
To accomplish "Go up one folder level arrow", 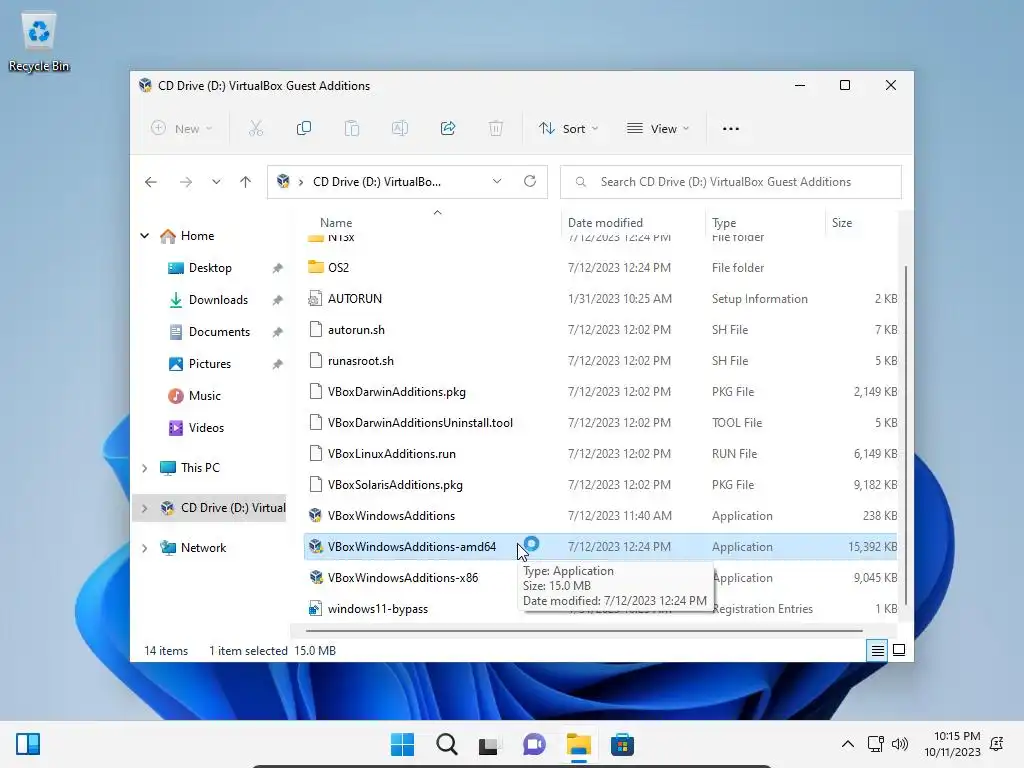I will coord(246,182).
